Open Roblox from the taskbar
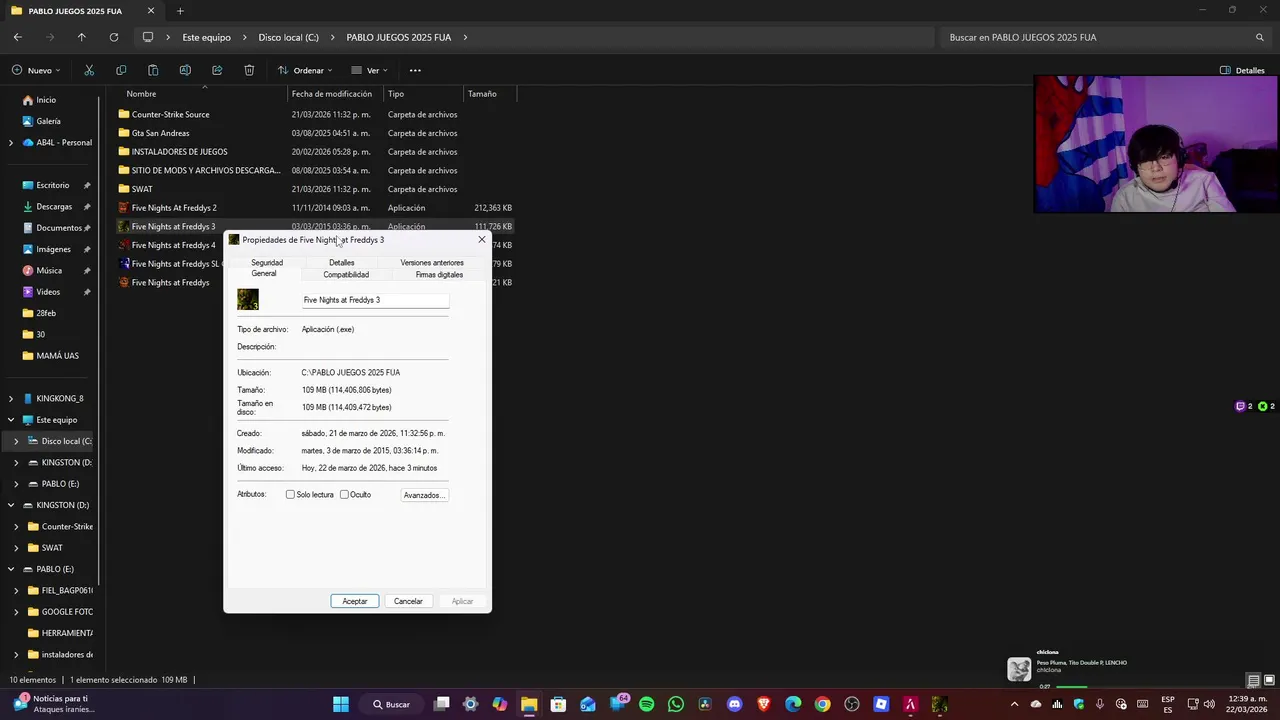The image size is (1280, 720). [881, 704]
